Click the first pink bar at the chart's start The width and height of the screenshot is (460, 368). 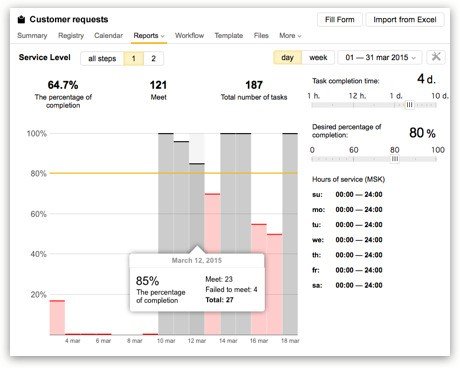57,317
